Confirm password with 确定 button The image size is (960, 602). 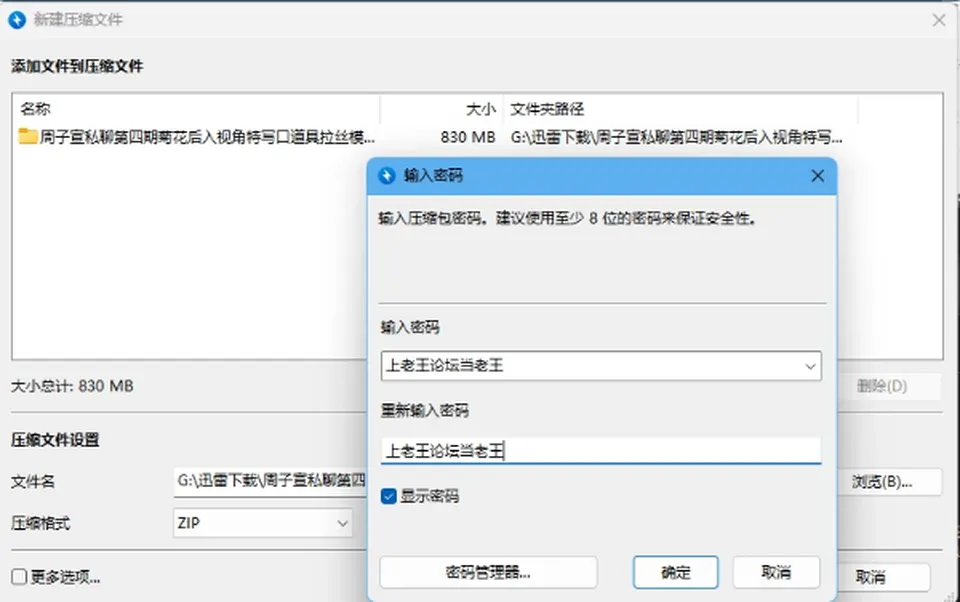[x=675, y=573]
